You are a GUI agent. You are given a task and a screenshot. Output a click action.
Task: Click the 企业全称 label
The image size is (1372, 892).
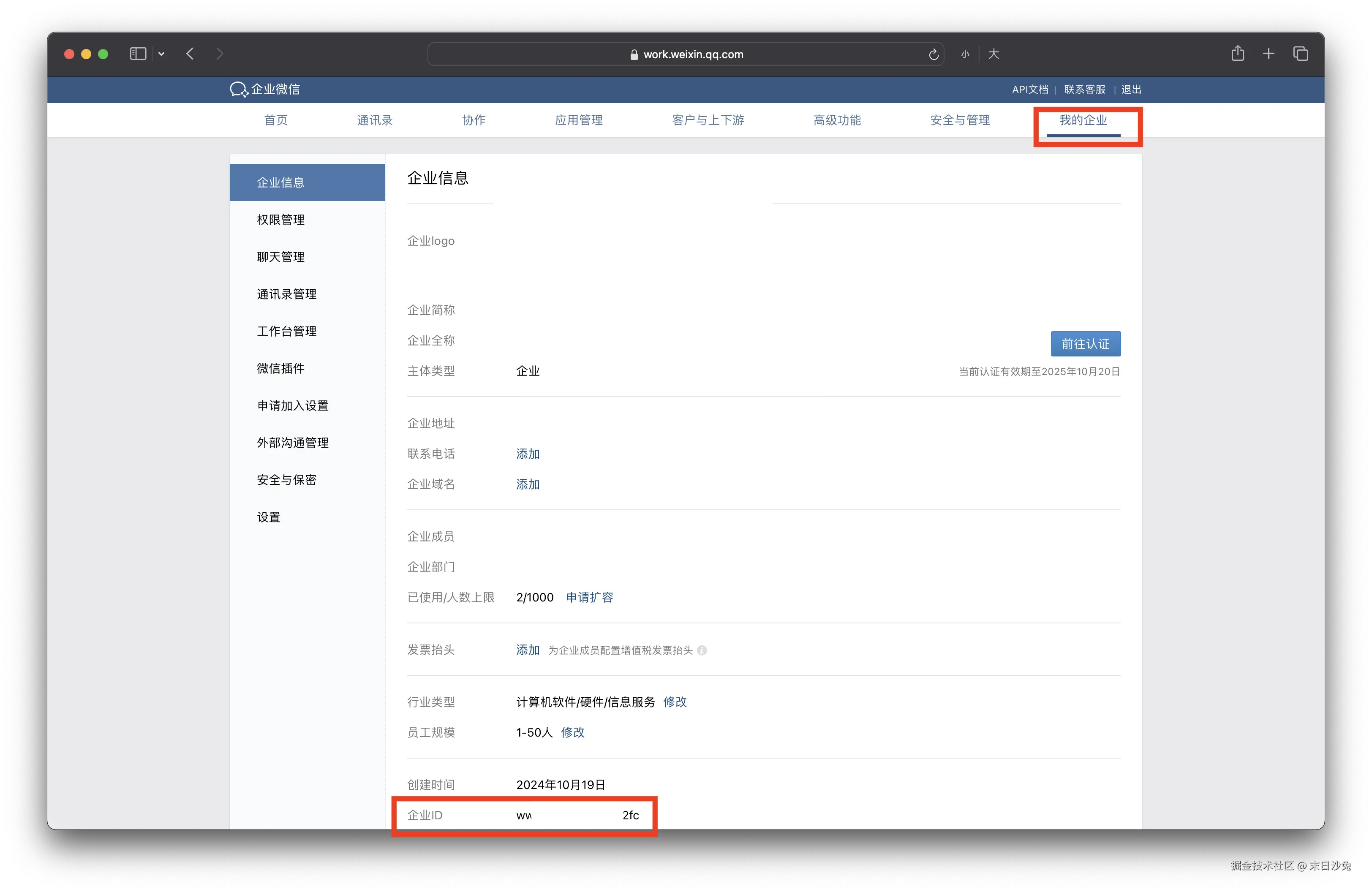tap(431, 340)
